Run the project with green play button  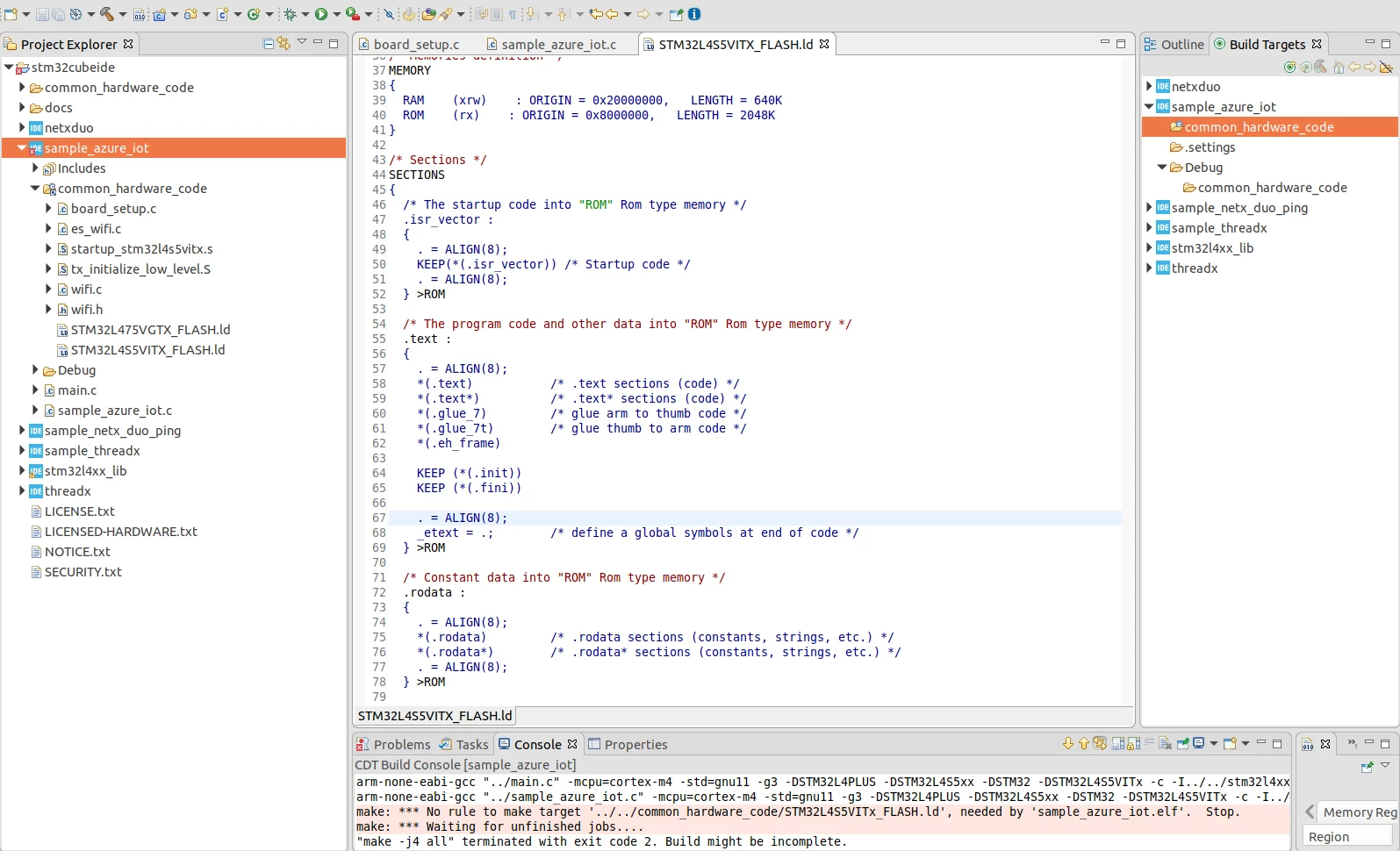321,14
